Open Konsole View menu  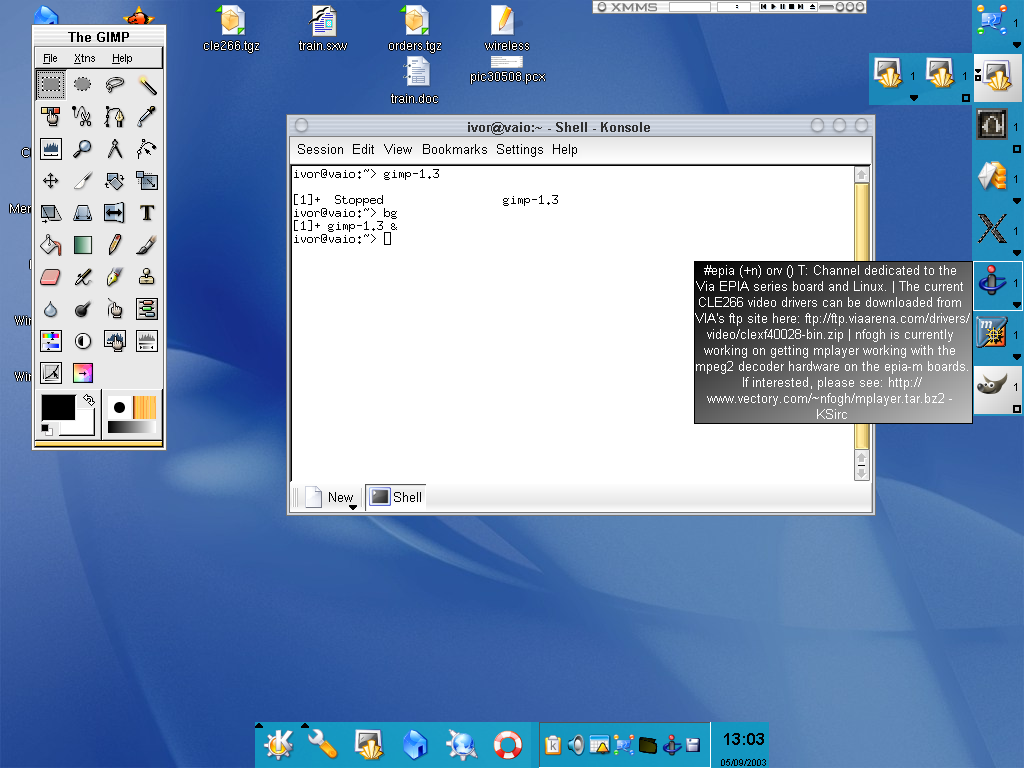coord(398,150)
